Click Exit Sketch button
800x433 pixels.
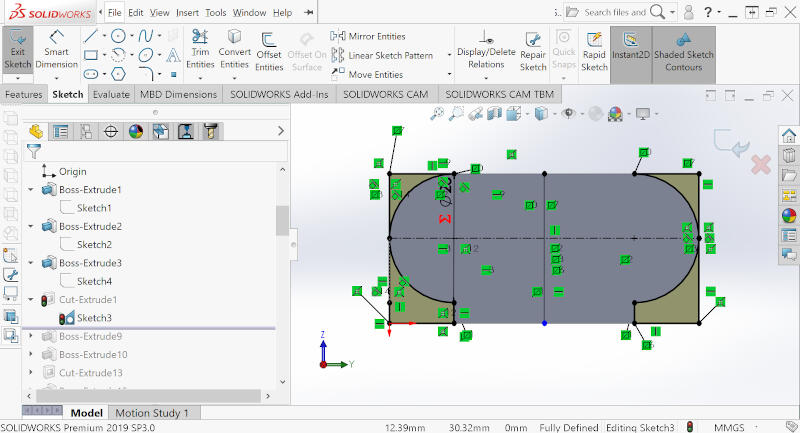pos(17,50)
